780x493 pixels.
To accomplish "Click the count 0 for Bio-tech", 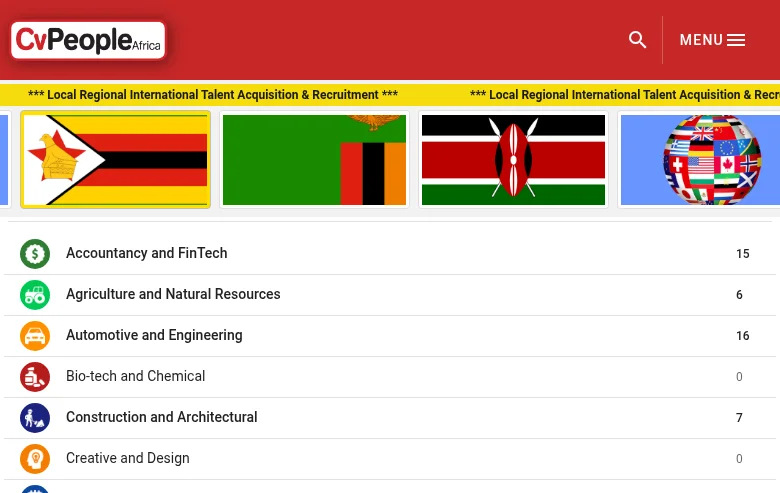I will pos(739,377).
